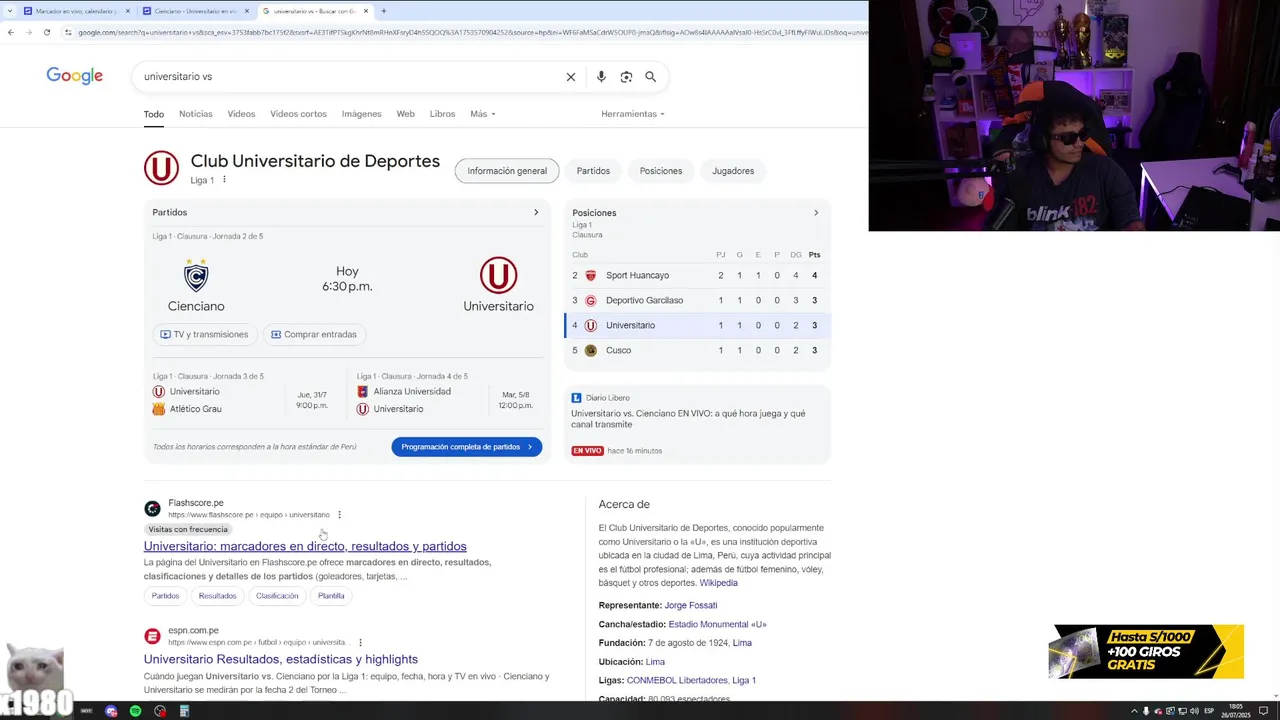Open Calculator from the taskbar
The image size is (1280, 720).
(x=184, y=711)
